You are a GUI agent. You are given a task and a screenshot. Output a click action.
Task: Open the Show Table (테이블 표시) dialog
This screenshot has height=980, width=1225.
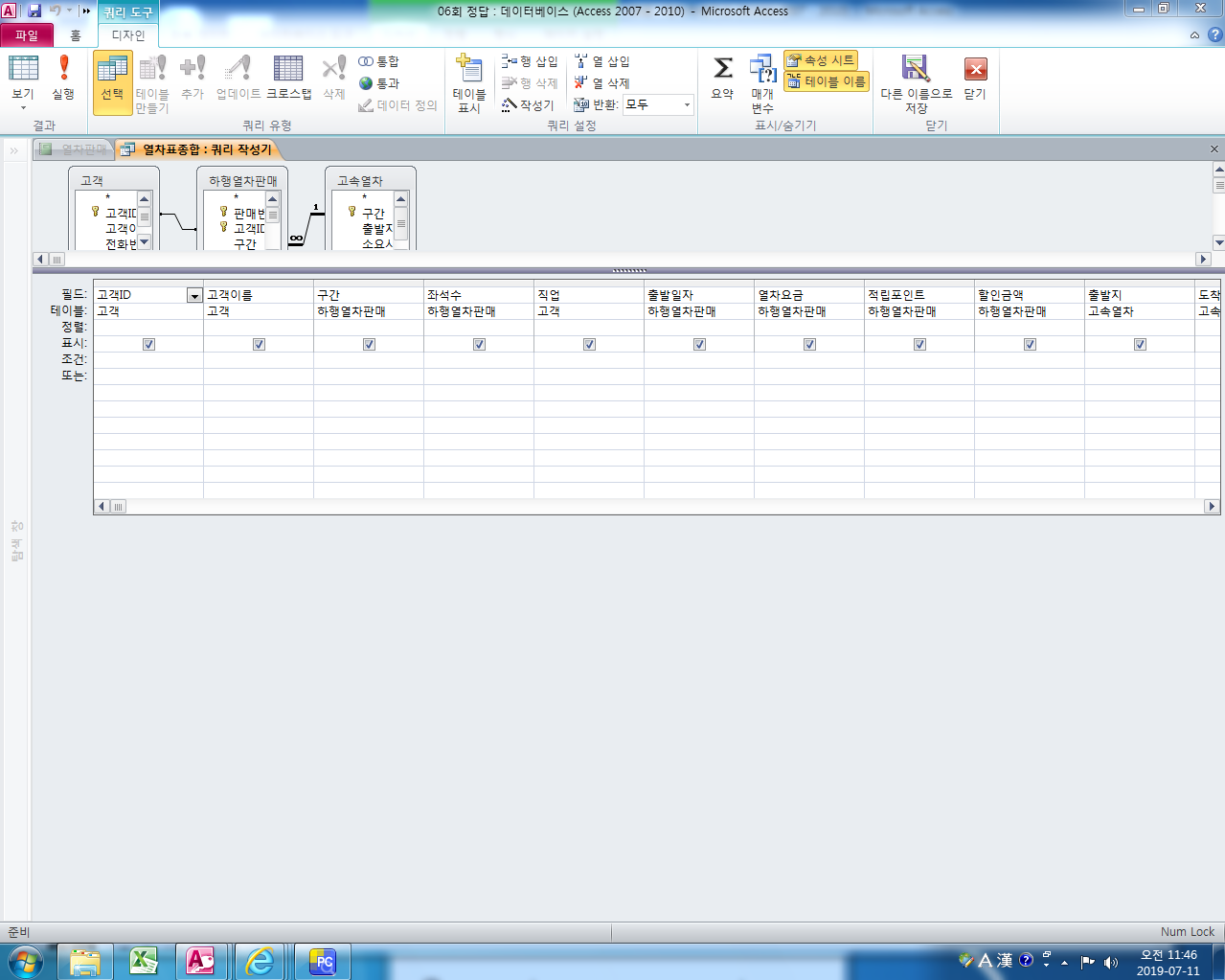(468, 81)
